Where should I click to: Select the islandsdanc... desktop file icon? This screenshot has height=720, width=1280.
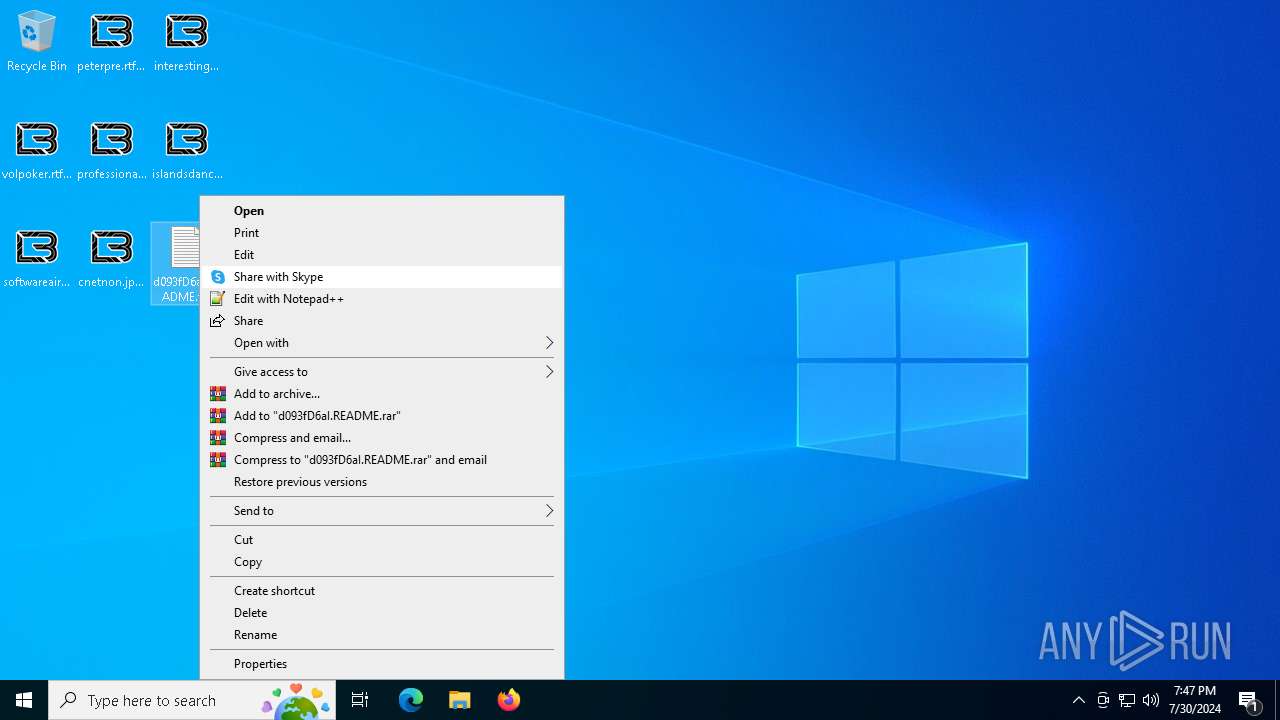click(x=186, y=150)
